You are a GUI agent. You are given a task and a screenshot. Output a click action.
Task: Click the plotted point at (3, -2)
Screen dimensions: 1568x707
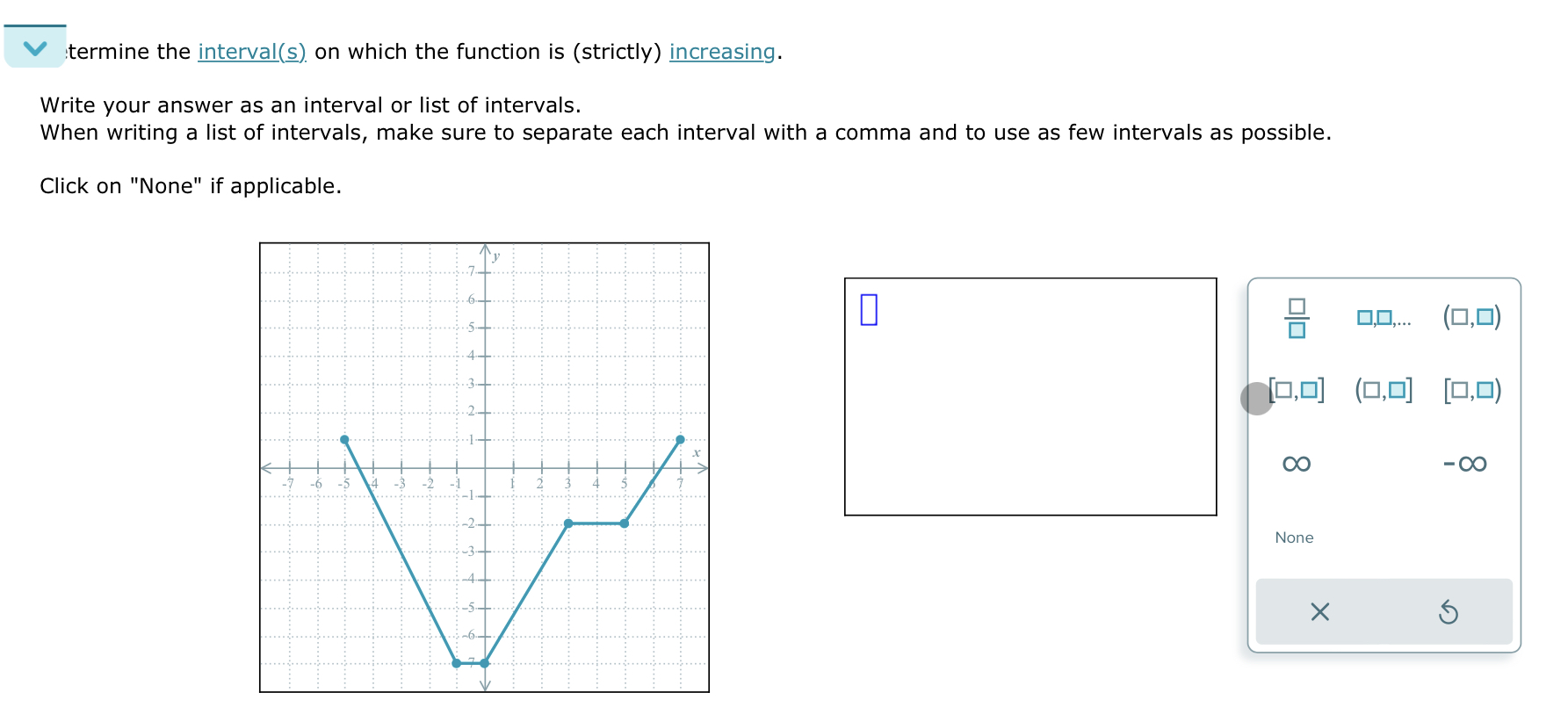pyautogui.click(x=568, y=523)
